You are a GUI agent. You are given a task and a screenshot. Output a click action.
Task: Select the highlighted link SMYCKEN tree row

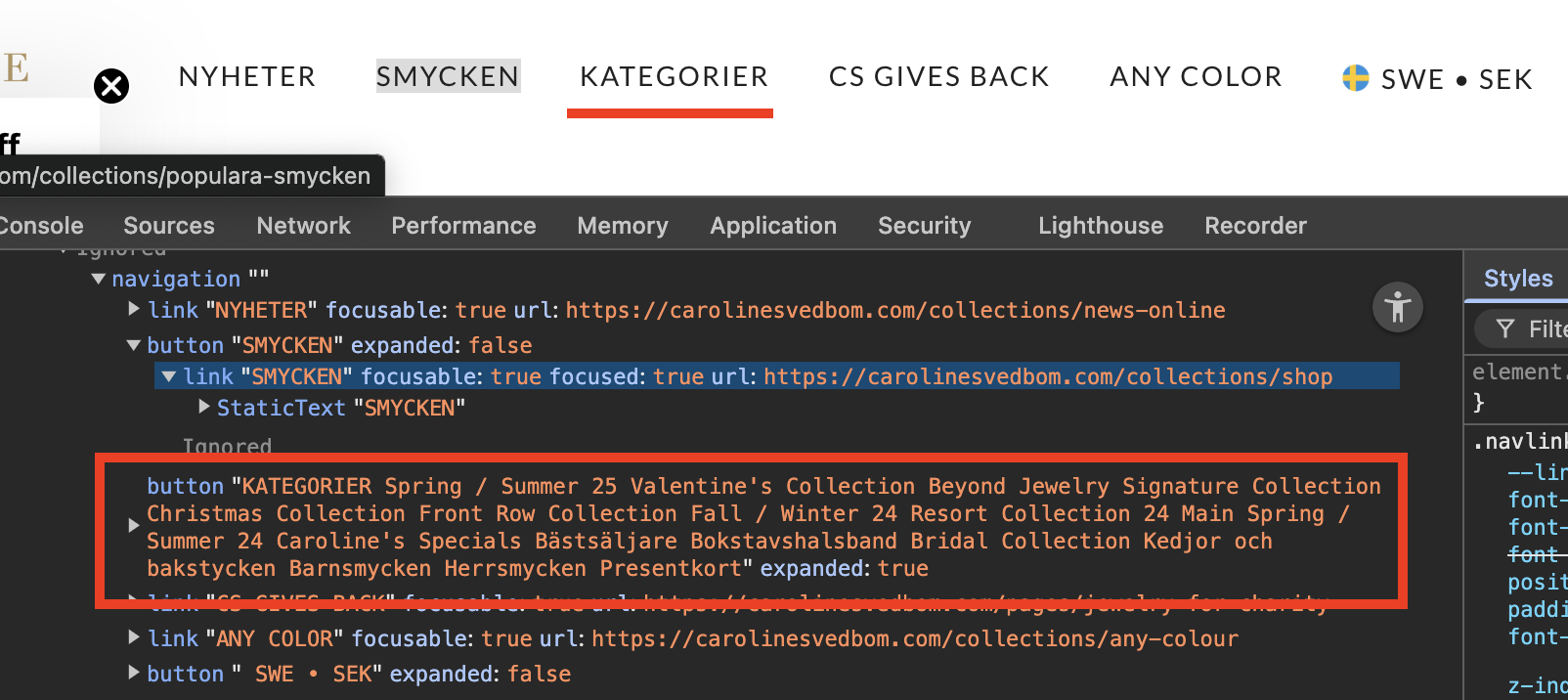(777, 376)
